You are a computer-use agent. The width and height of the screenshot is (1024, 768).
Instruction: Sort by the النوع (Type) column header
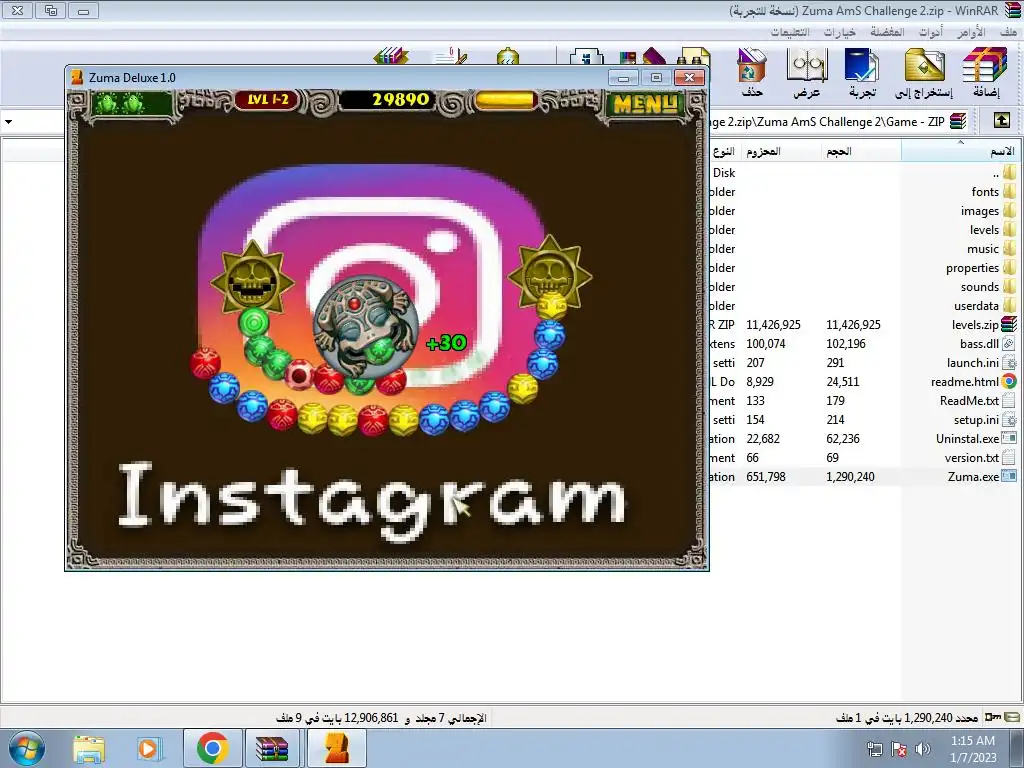pos(724,152)
